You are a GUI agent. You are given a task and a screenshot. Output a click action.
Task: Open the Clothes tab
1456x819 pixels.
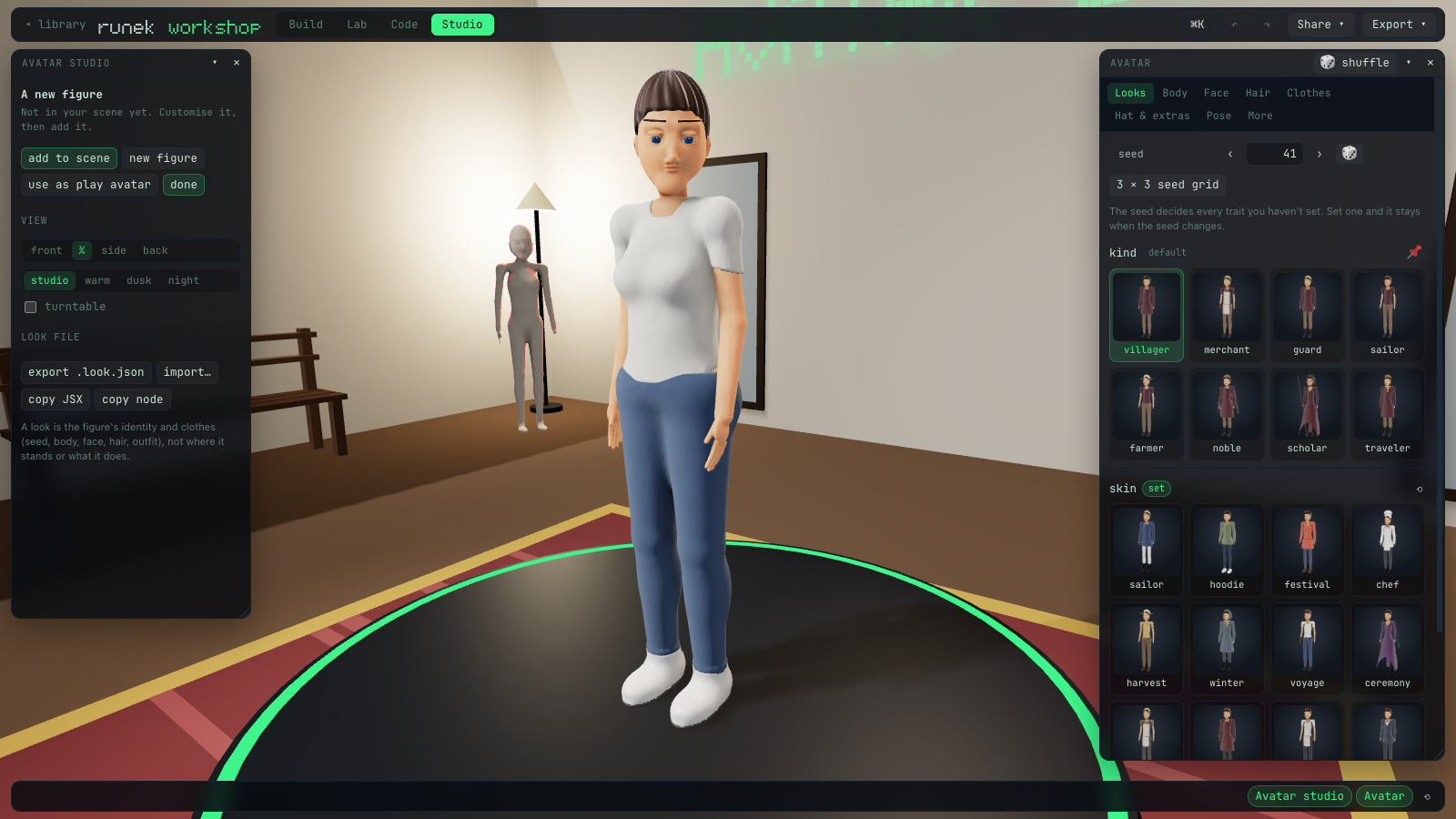coord(1309,93)
